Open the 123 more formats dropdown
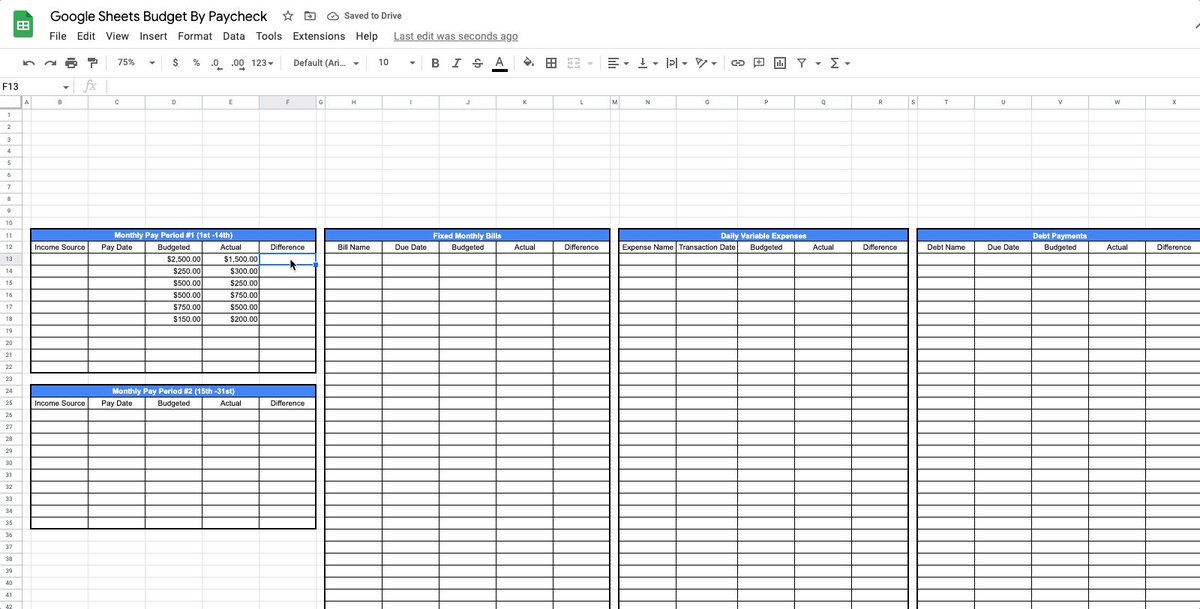Image resolution: width=1200 pixels, height=609 pixels. pos(263,63)
